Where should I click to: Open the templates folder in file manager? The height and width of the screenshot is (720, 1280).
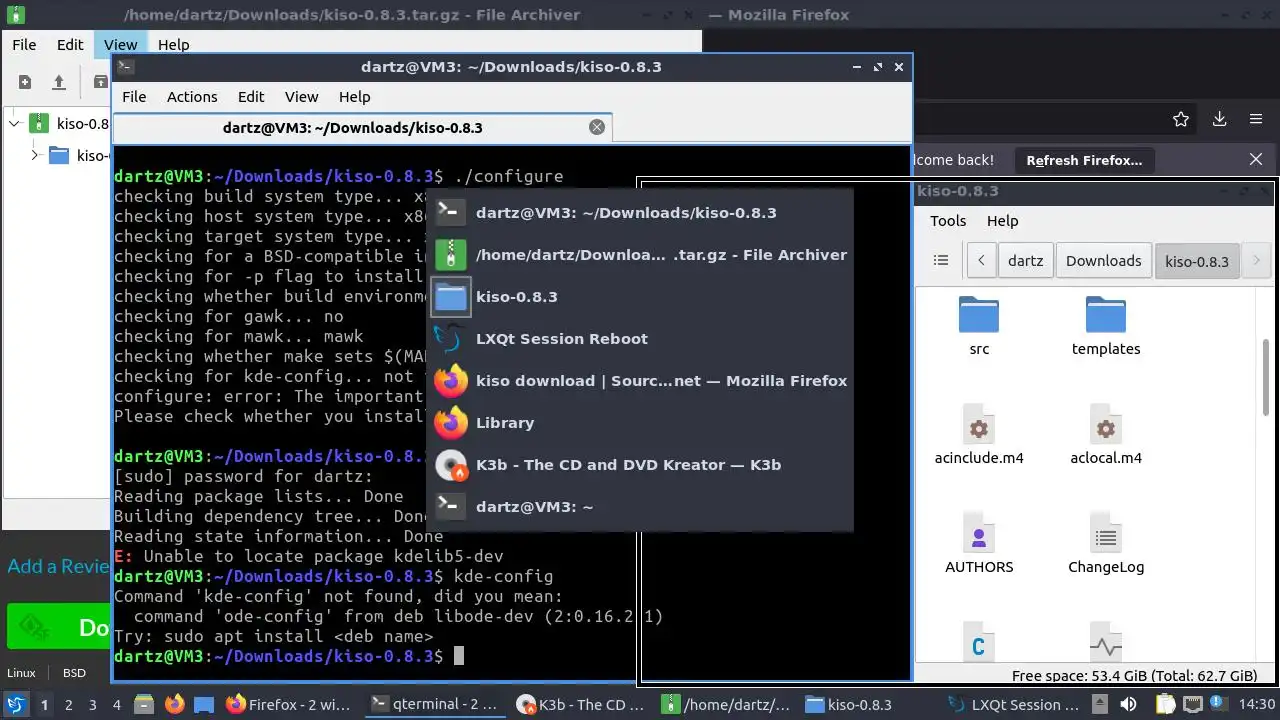(x=1106, y=325)
